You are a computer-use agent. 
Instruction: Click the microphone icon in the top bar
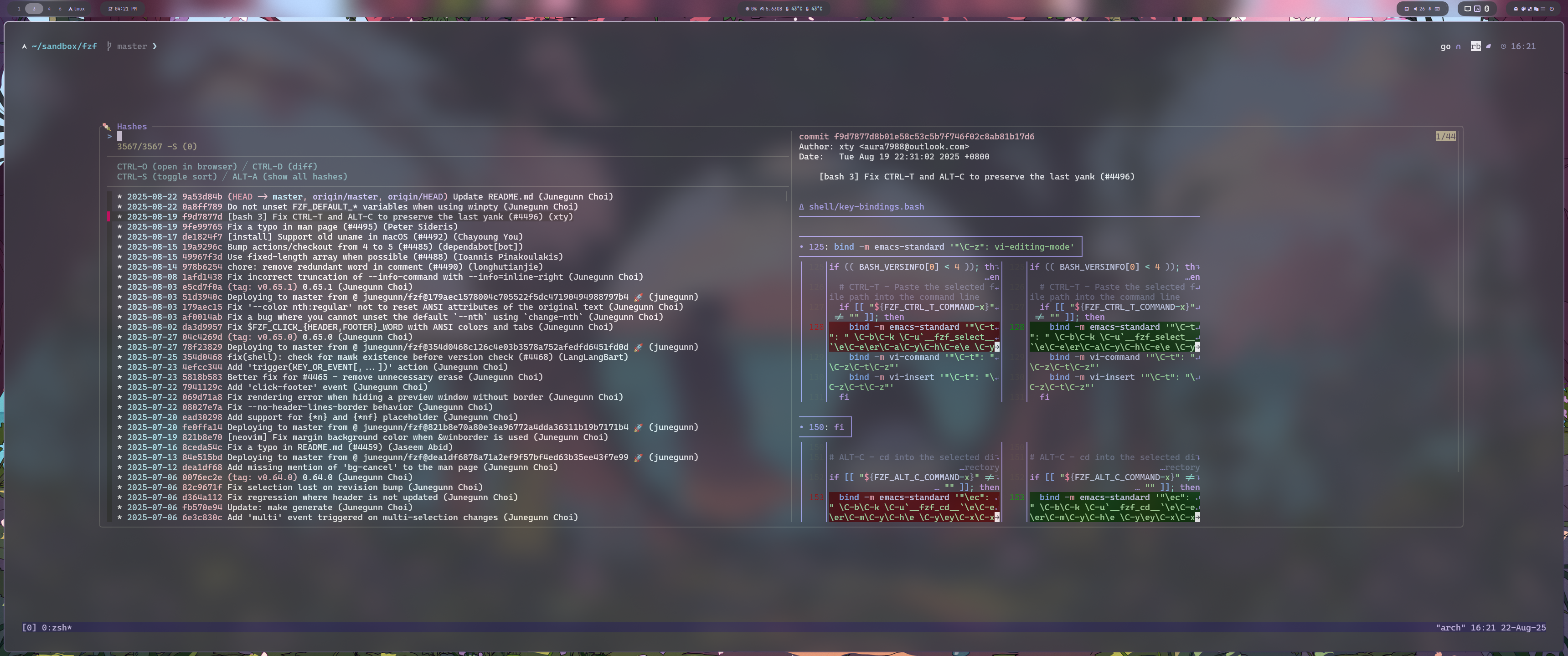(1430, 9)
